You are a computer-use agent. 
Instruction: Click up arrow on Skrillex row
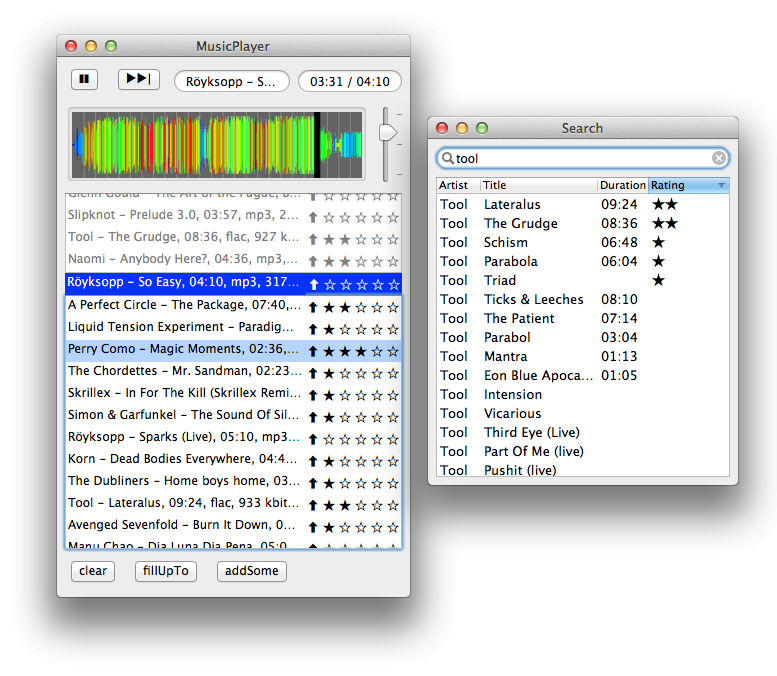(313, 394)
